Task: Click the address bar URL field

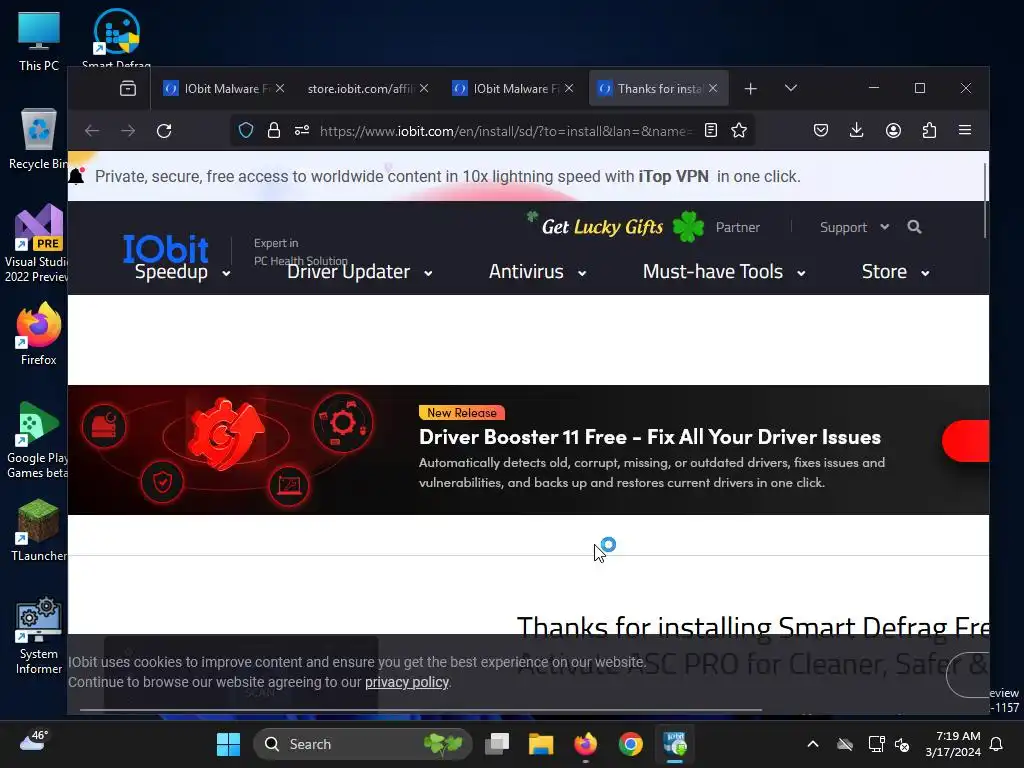Action: [x=505, y=131]
